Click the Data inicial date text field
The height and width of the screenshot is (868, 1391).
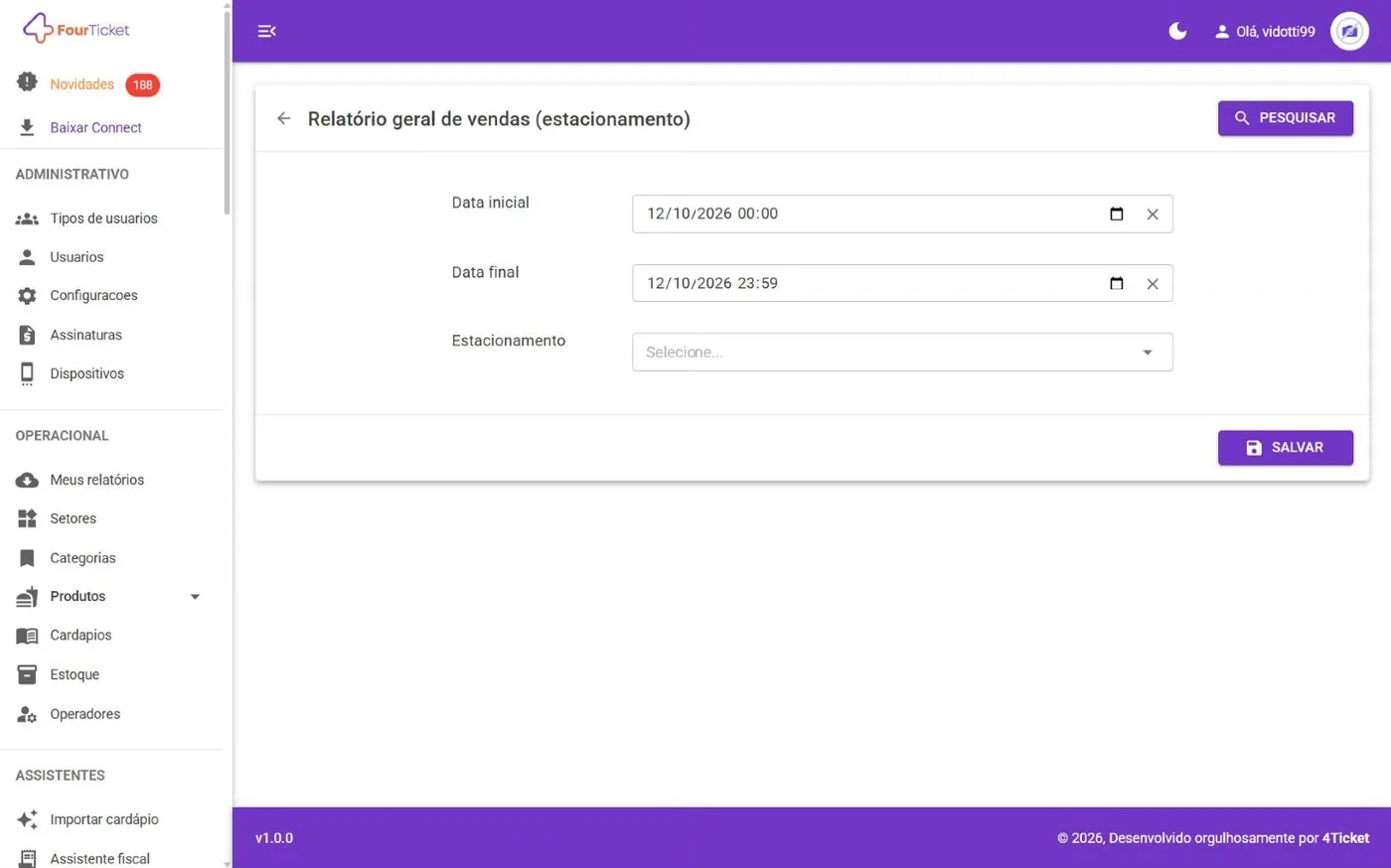[x=869, y=214]
